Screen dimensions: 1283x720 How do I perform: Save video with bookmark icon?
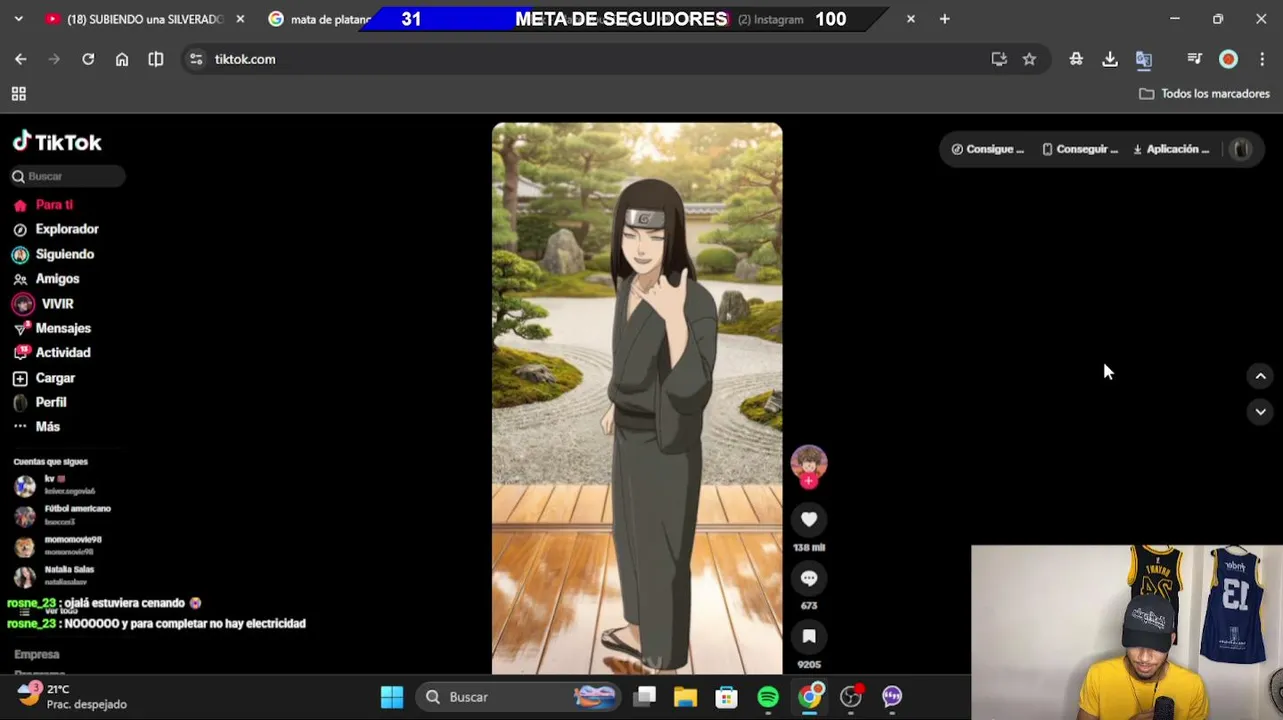tap(809, 636)
